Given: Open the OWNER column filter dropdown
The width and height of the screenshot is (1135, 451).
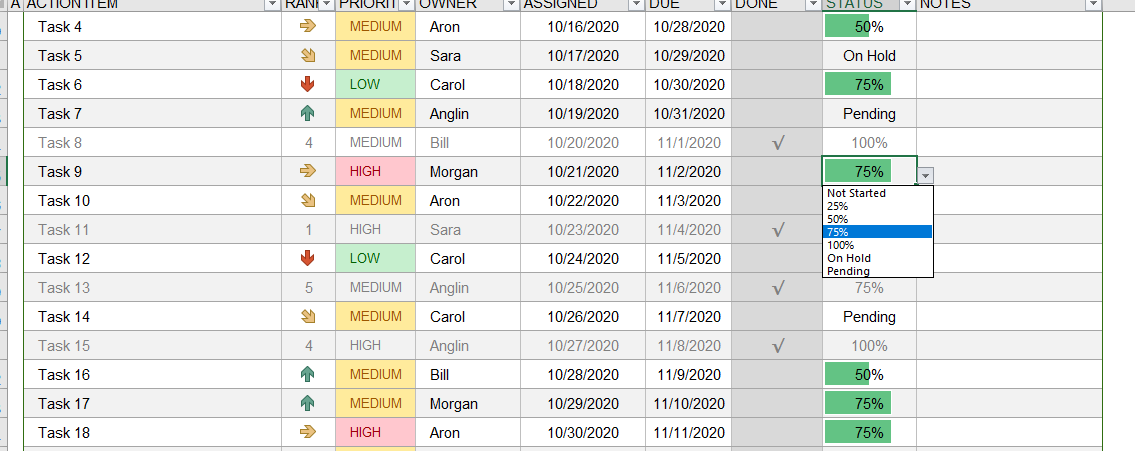Looking at the screenshot, I should 511,4.
